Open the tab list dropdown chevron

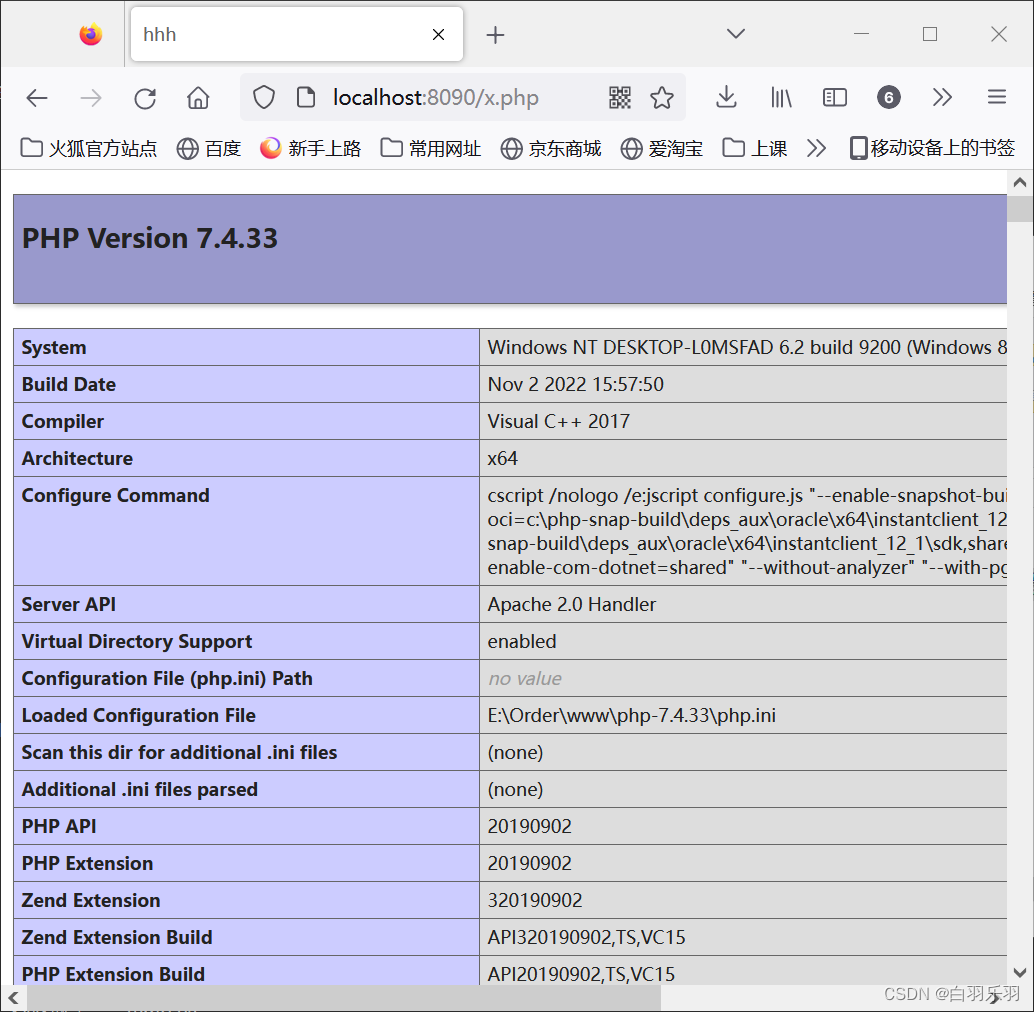(x=735, y=33)
